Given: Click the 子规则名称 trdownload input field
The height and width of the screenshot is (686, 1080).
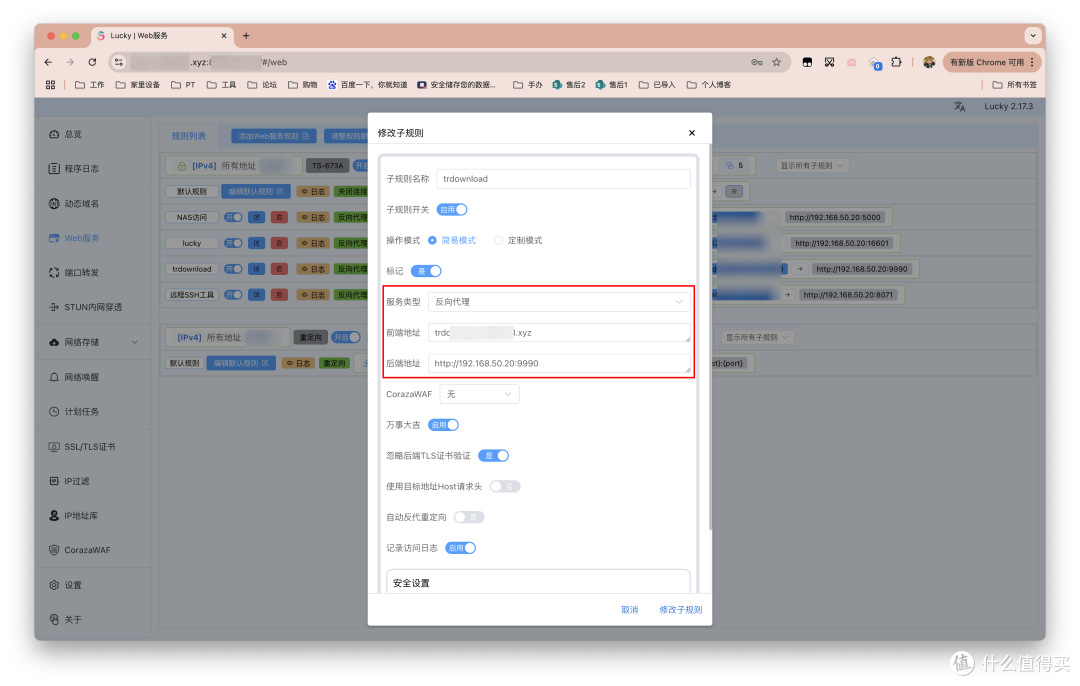Looking at the screenshot, I should pyautogui.click(x=563, y=178).
